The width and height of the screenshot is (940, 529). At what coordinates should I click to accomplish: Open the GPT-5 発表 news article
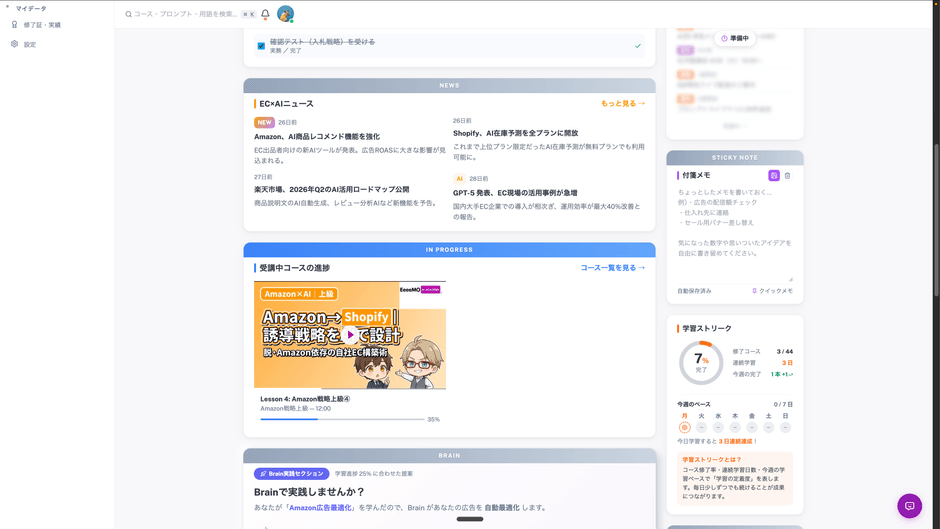coord(515,193)
